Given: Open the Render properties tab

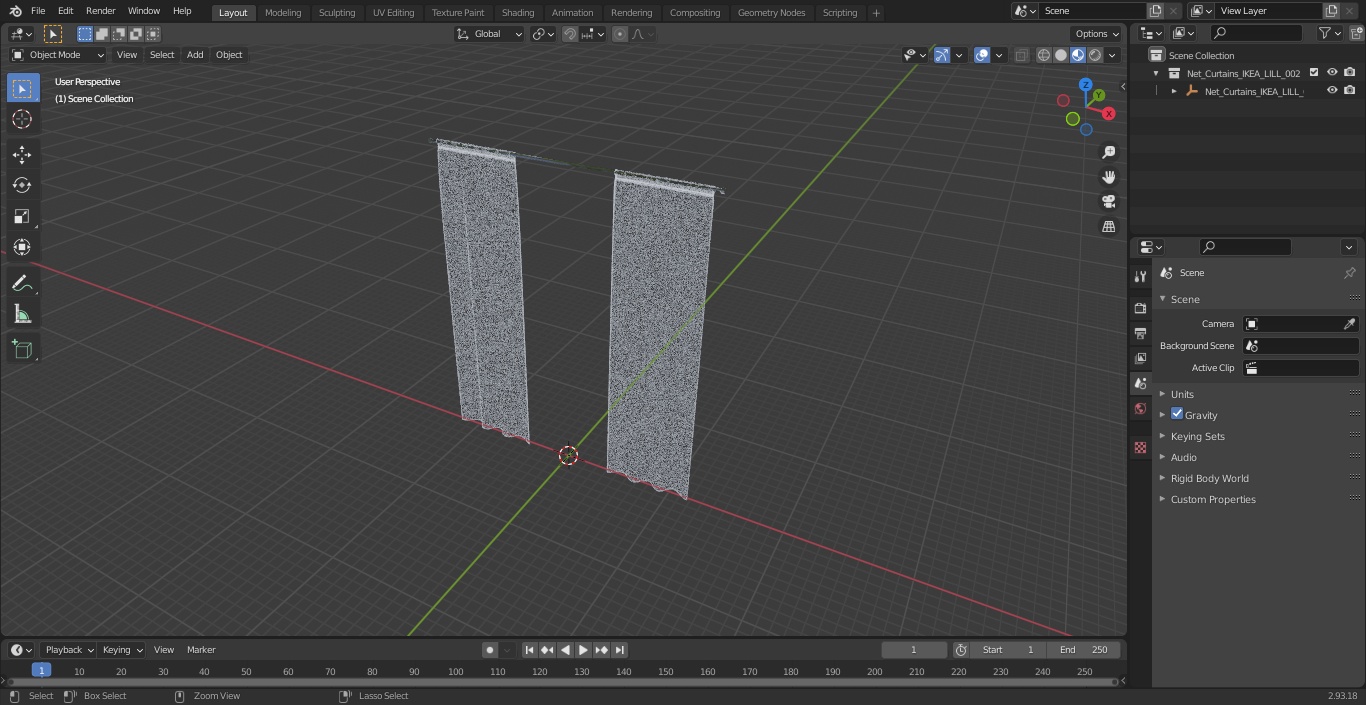Looking at the screenshot, I should pyautogui.click(x=1140, y=308).
